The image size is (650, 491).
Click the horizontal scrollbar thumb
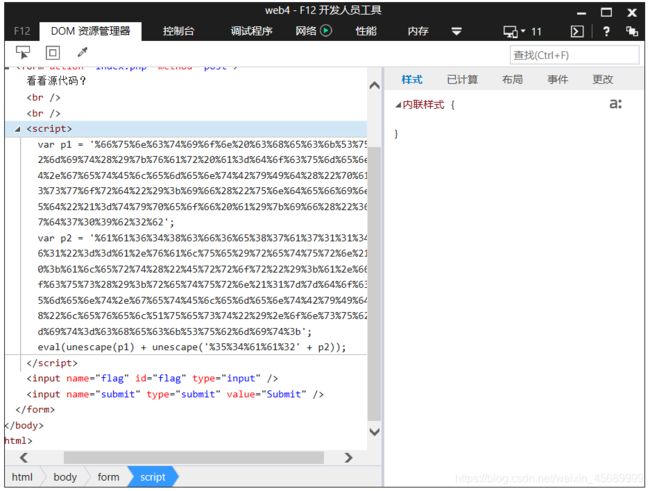pos(194,457)
